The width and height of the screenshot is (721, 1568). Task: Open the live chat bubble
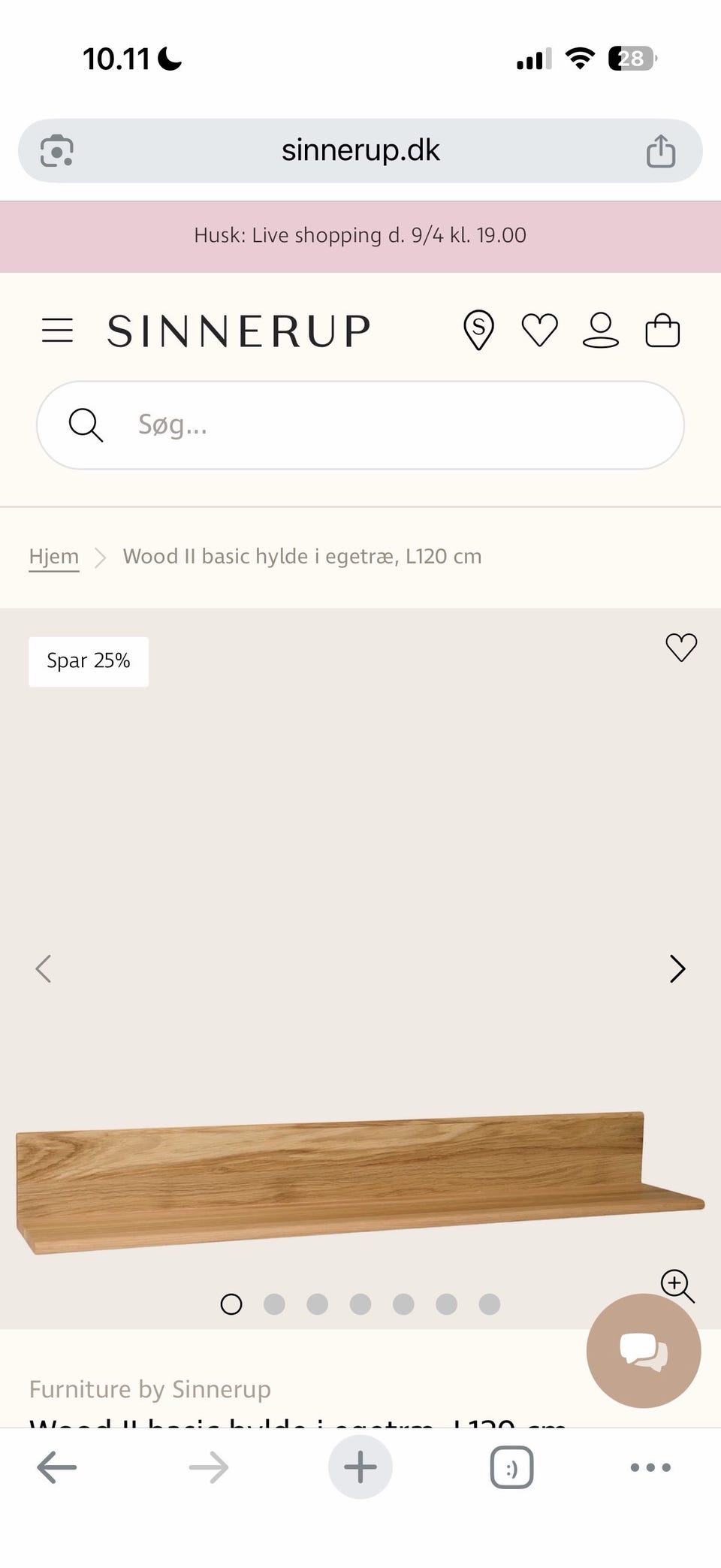[x=644, y=1350]
